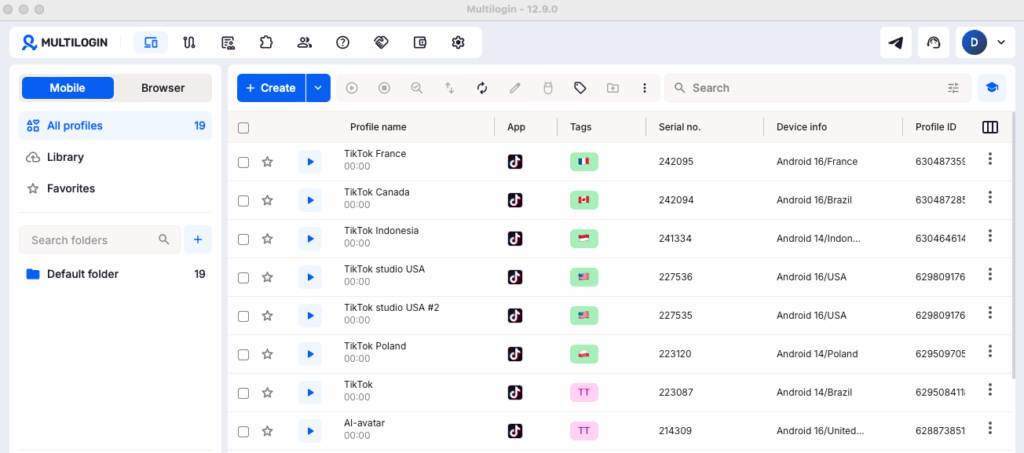Open the graduation cap tutorial icon
Screen dimensions: 1024x453
991,87
